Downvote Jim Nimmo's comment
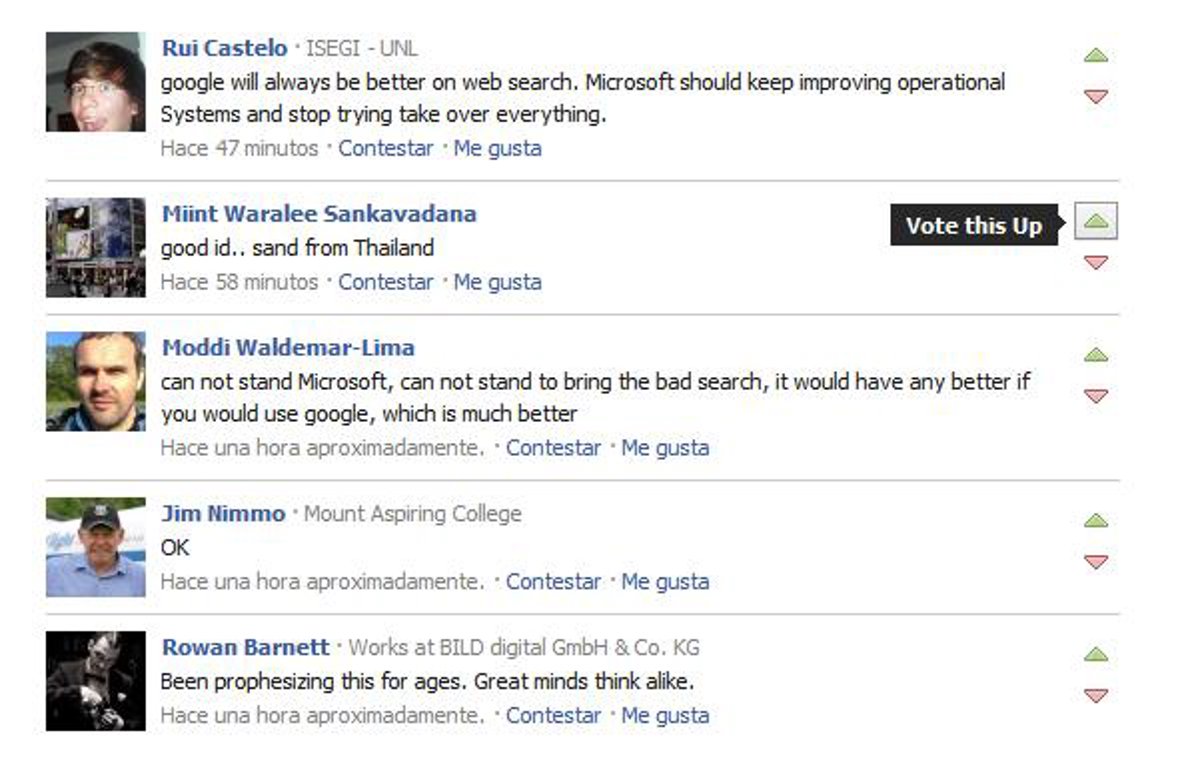 [x=1096, y=562]
